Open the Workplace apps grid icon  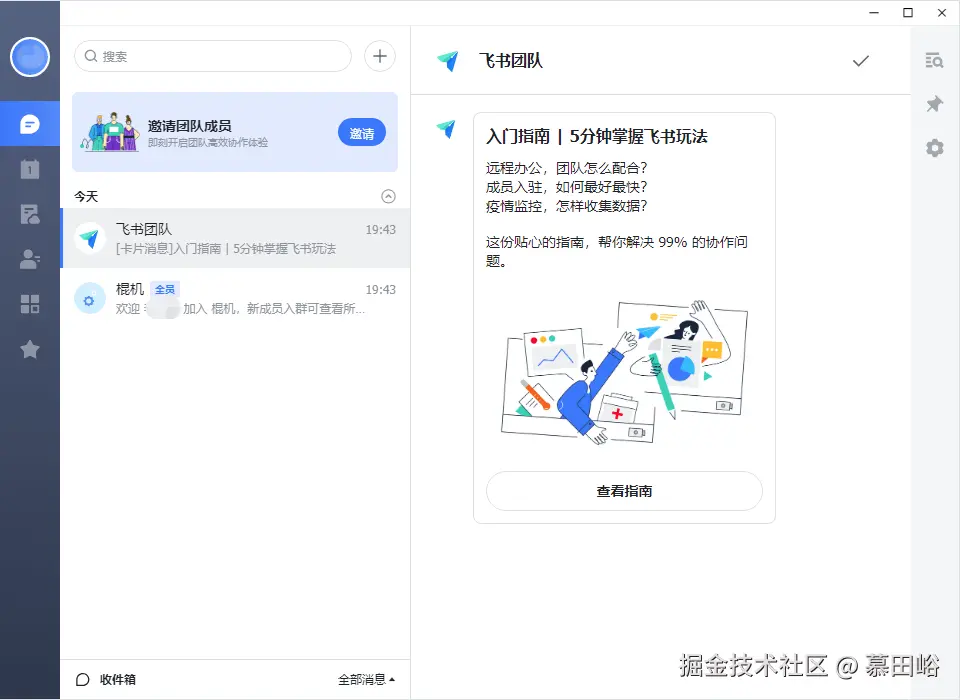30,304
